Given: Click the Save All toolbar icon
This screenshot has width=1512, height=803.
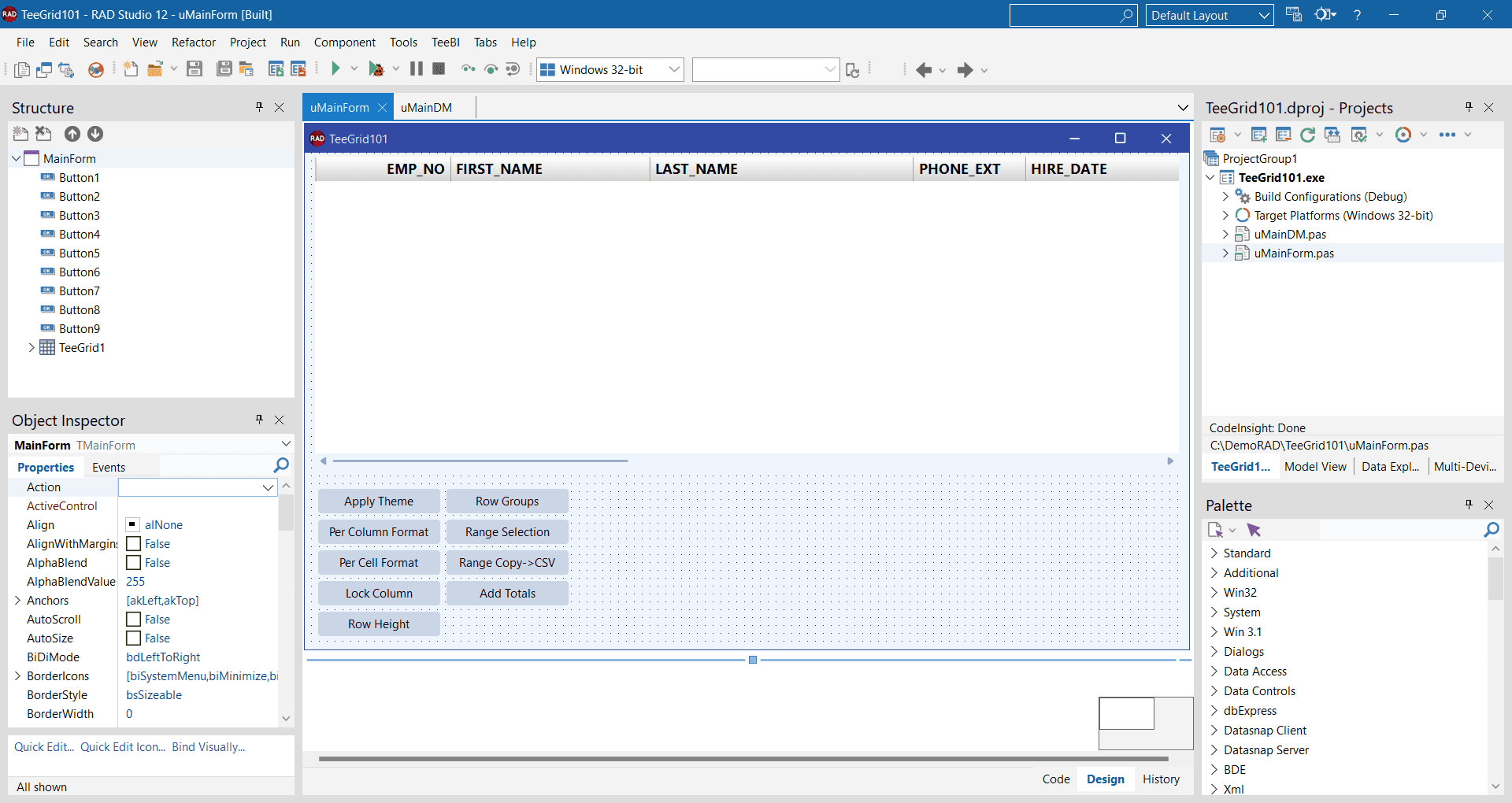Looking at the screenshot, I should [x=224, y=69].
